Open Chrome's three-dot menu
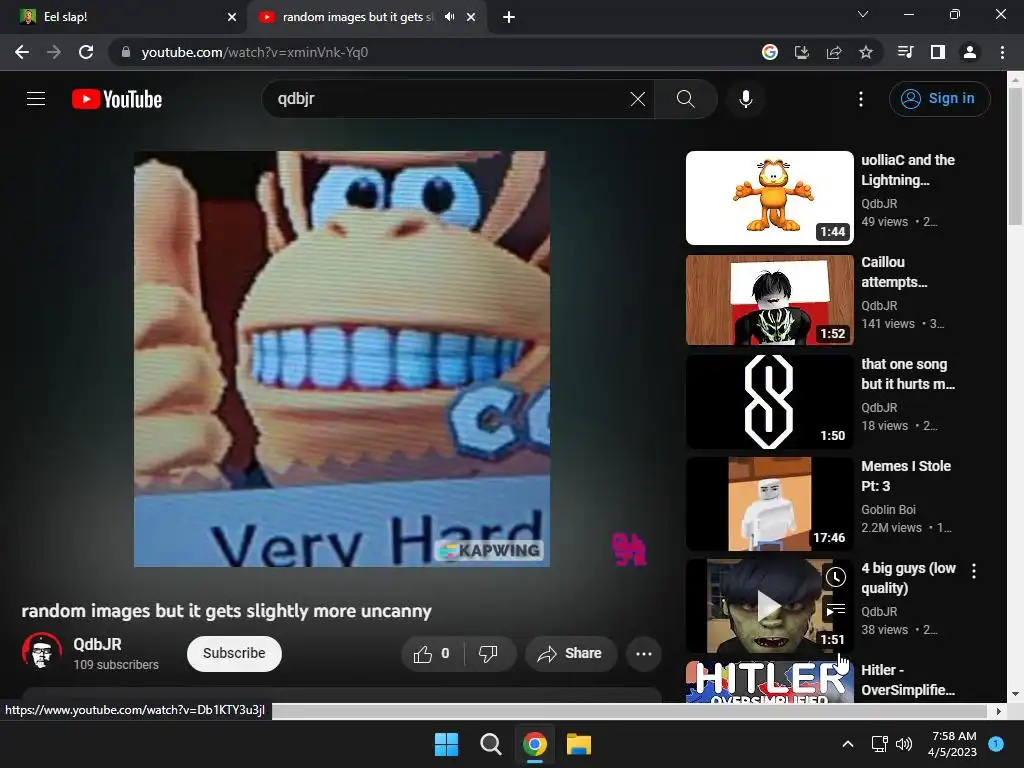The image size is (1024, 768). point(1002,52)
